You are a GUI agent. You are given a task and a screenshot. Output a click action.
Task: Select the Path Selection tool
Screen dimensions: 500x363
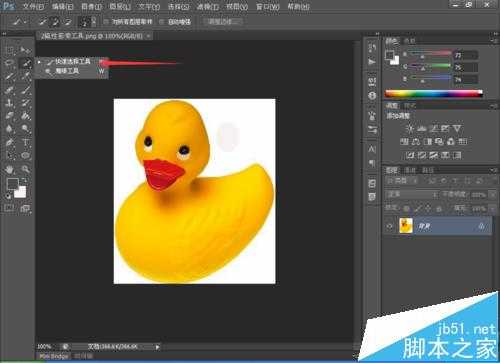coord(9,156)
